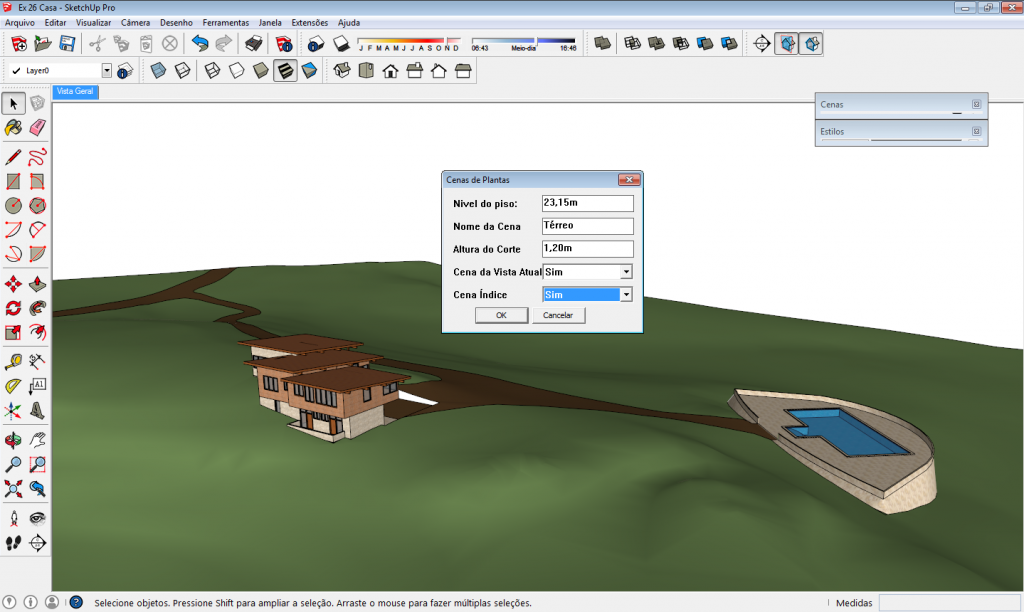Open the Layer0 layer dropdown
The height and width of the screenshot is (612, 1024).
[106, 71]
